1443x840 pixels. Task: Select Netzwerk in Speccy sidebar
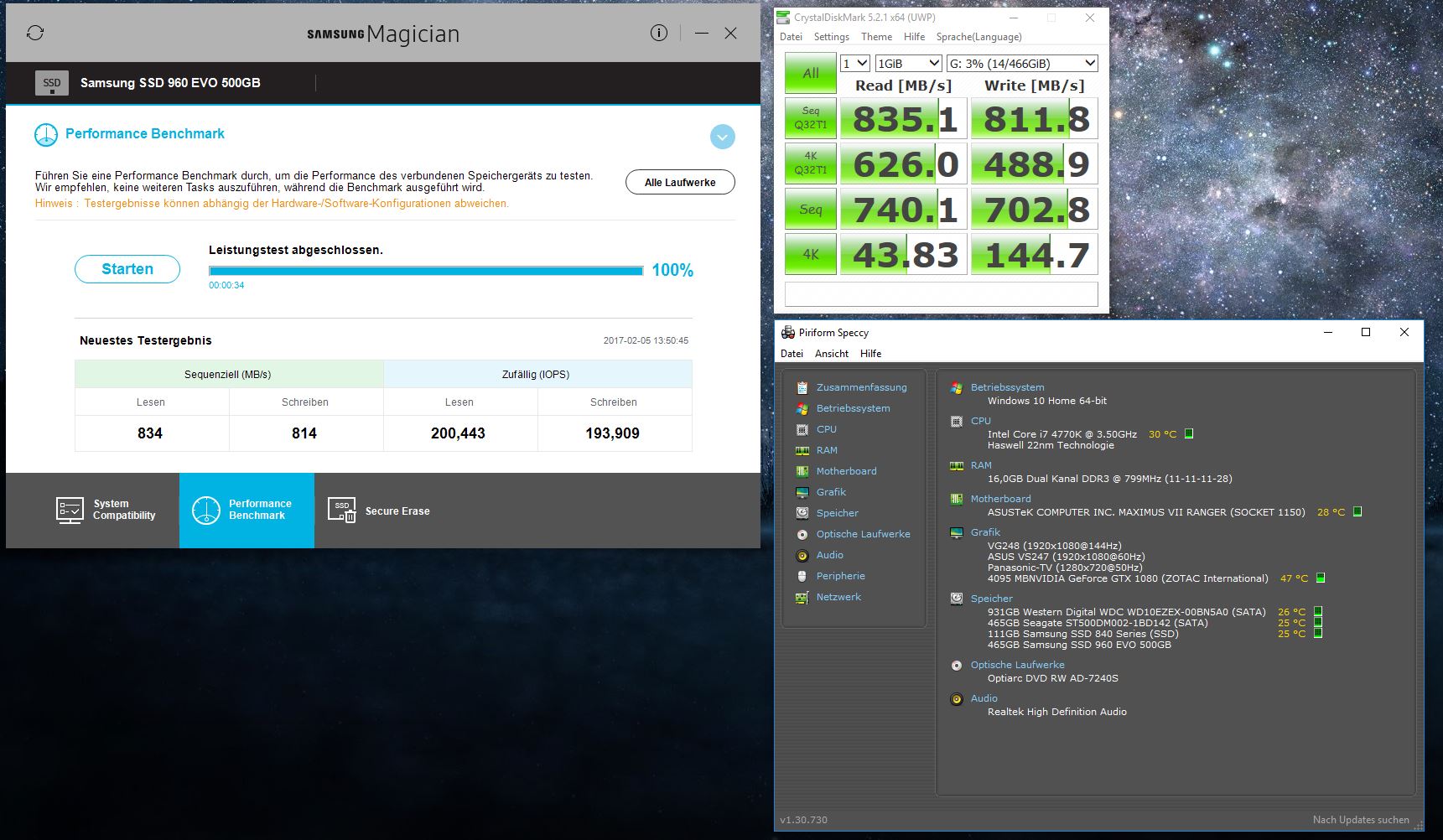[x=838, y=597]
